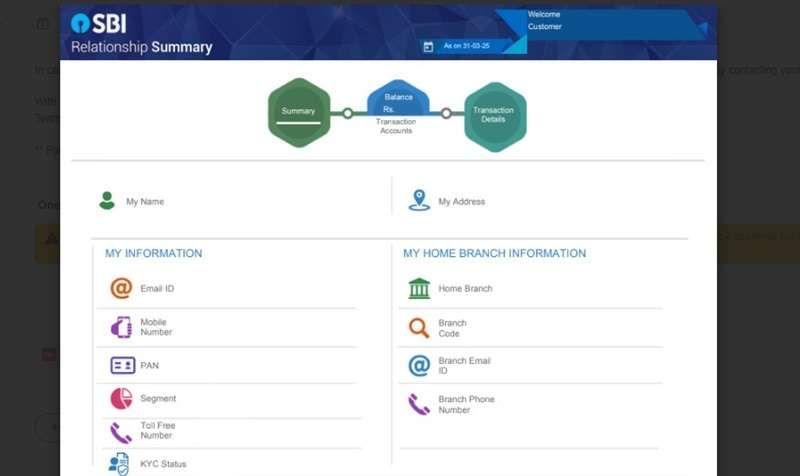Click the Mobile Number label
Screen dimensions: 800x476
tap(156, 327)
